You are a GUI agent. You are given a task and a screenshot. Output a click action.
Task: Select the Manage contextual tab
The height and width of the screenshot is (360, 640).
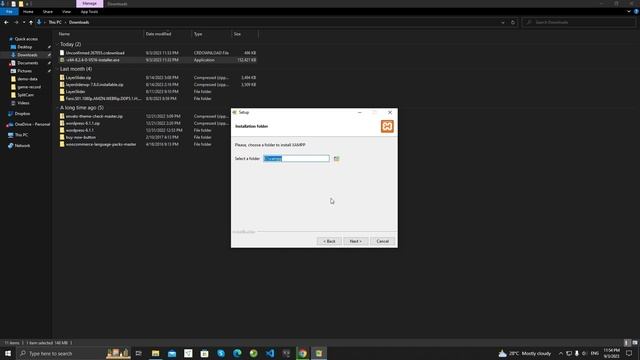(x=89, y=4)
